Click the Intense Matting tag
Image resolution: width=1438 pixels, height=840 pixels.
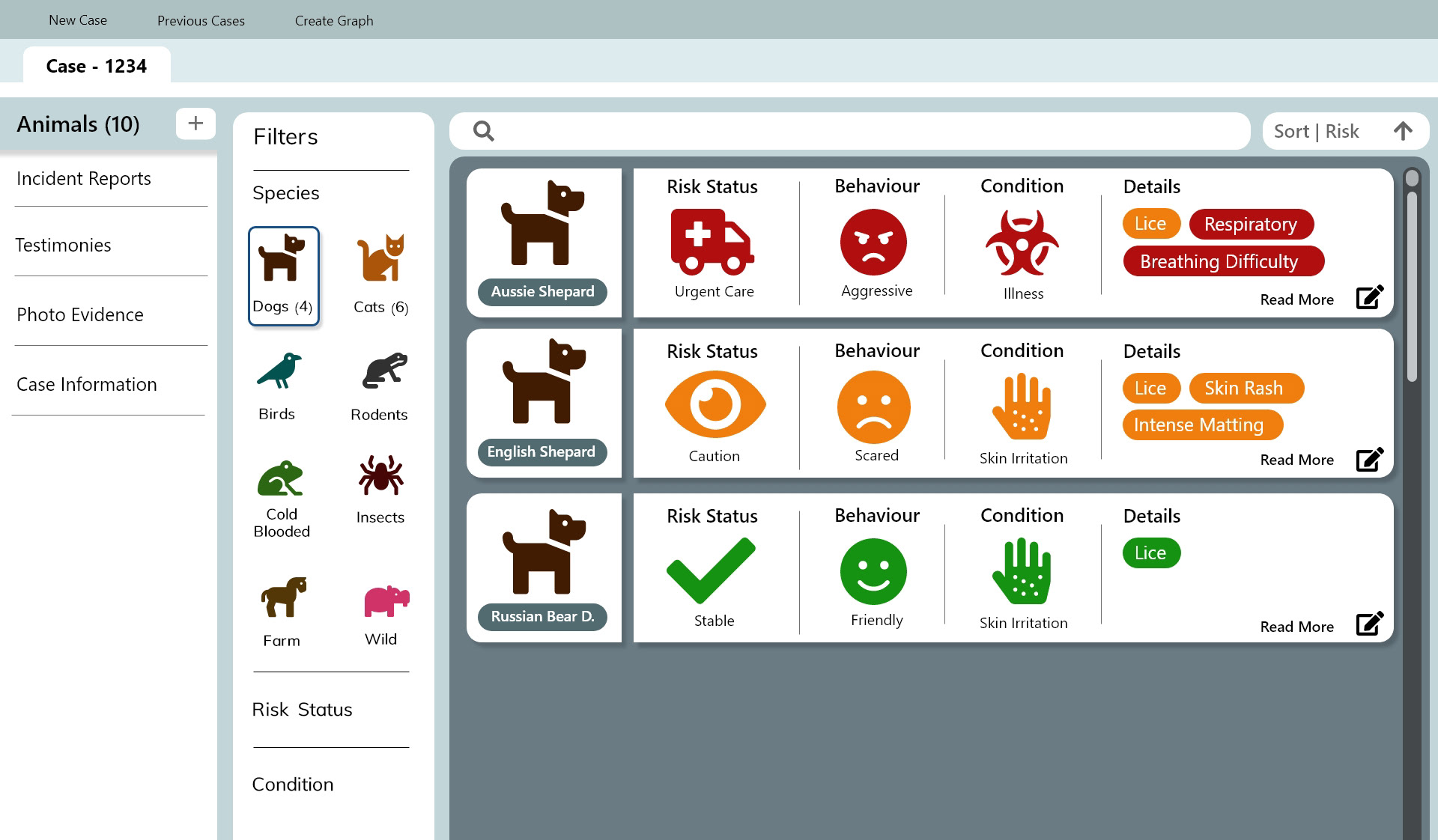point(1203,425)
